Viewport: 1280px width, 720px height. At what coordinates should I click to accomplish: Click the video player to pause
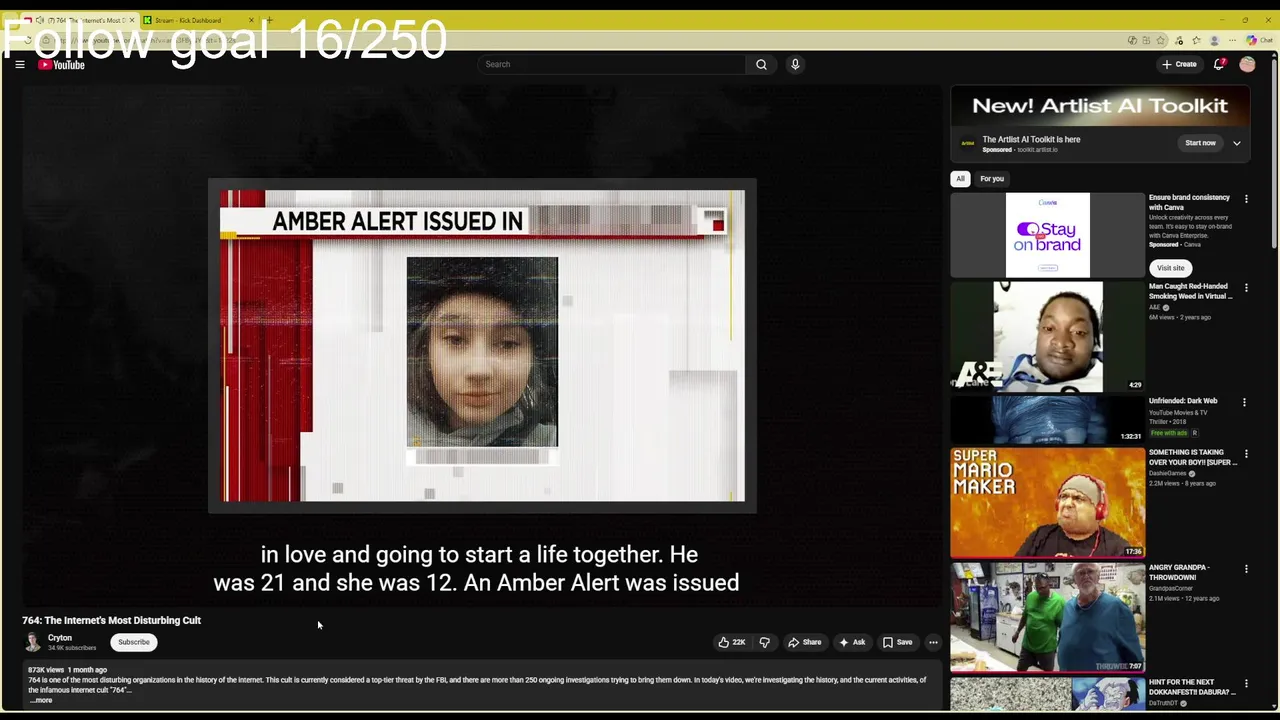point(482,345)
